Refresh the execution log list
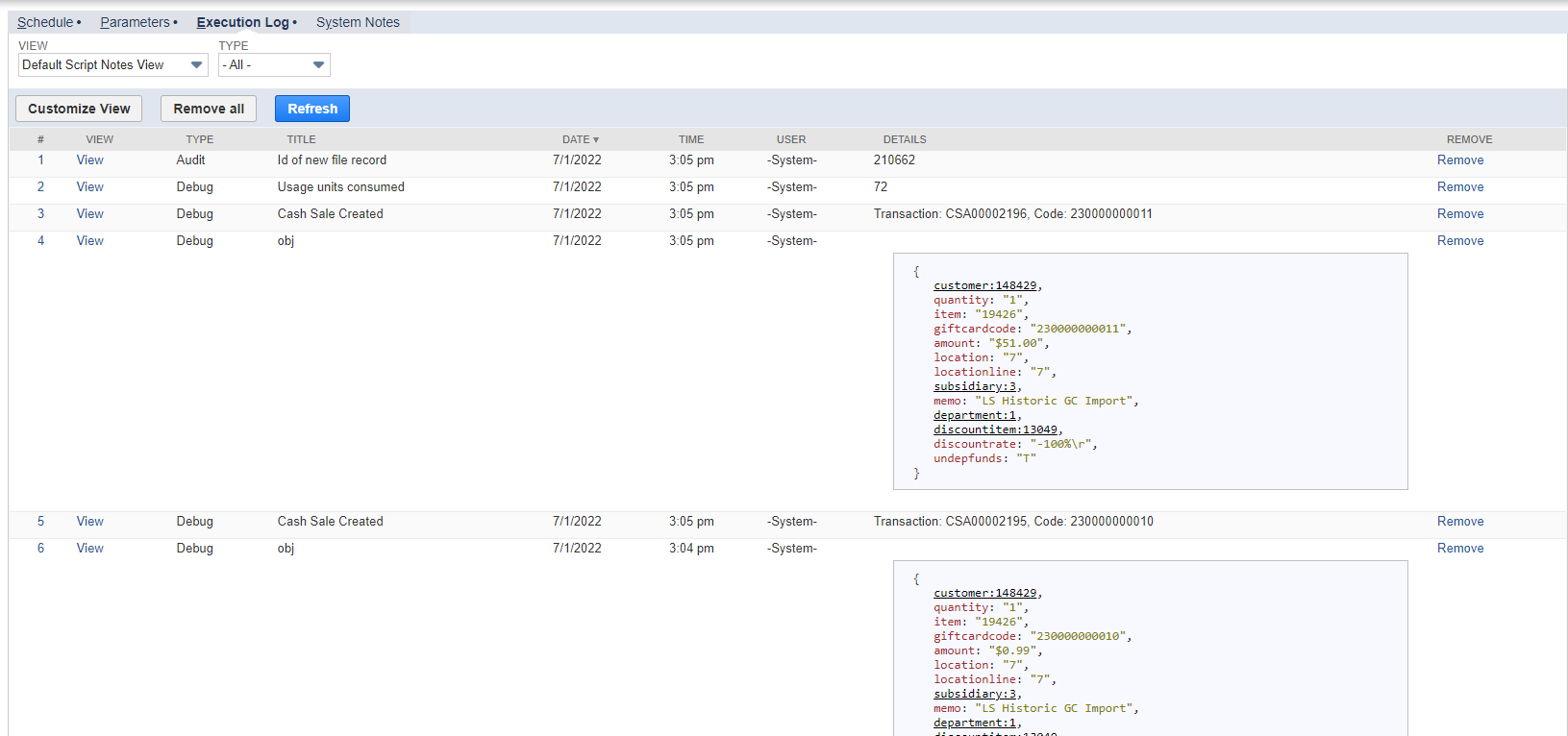1568x736 pixels. [312, 109]
